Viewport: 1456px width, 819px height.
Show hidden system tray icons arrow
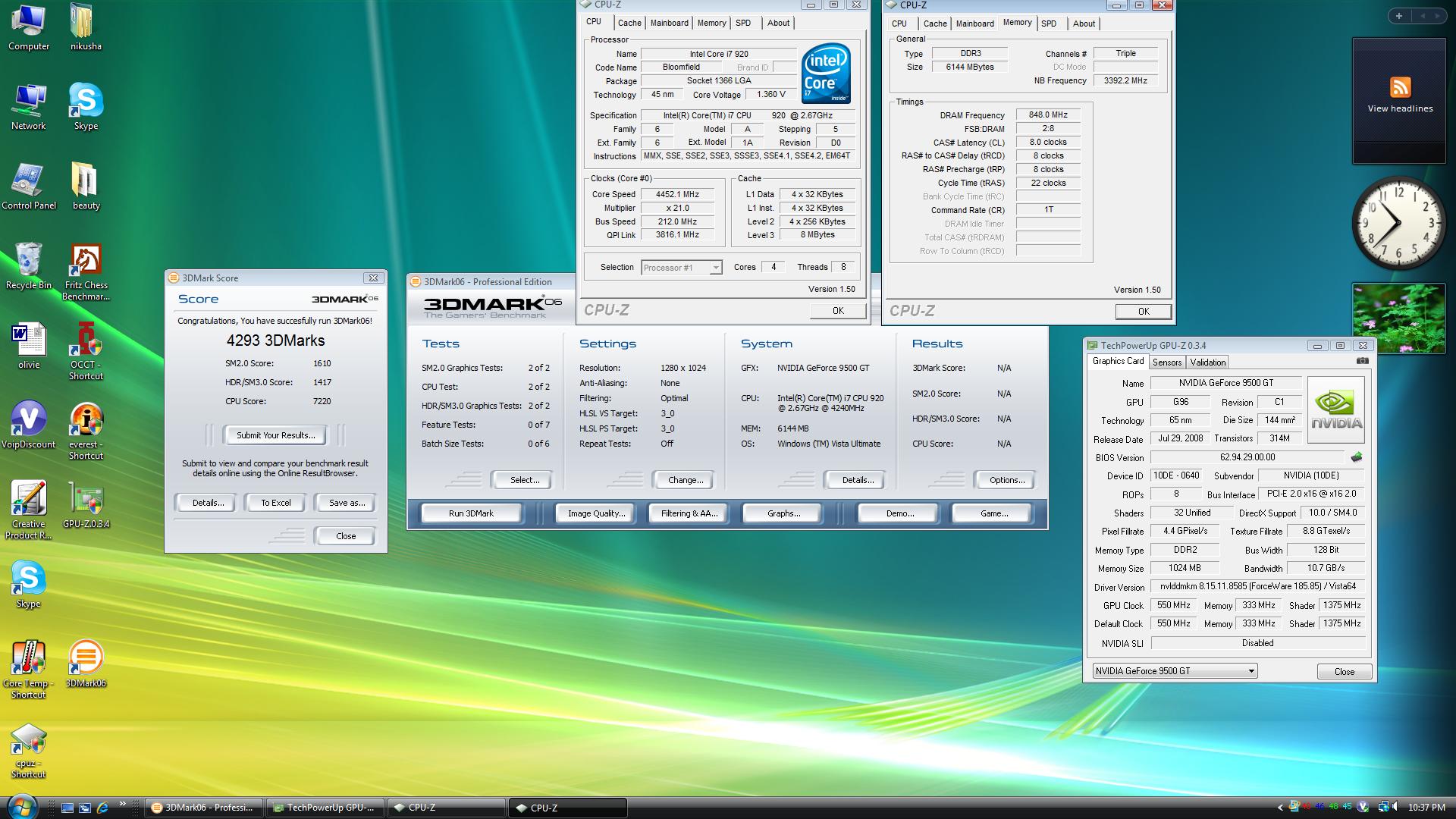point(1280,808)
